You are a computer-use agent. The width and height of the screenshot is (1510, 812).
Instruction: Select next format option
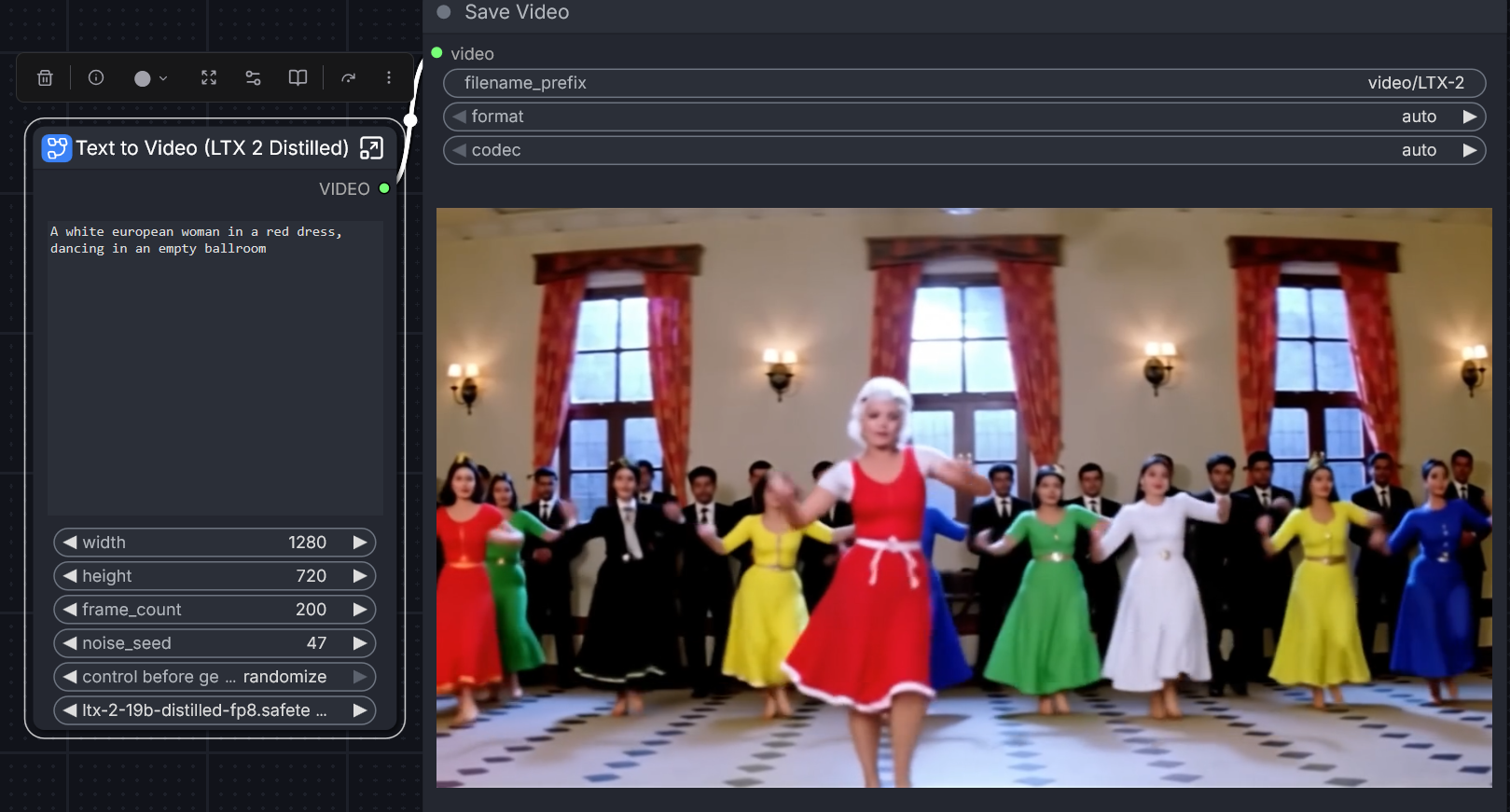1470,117
